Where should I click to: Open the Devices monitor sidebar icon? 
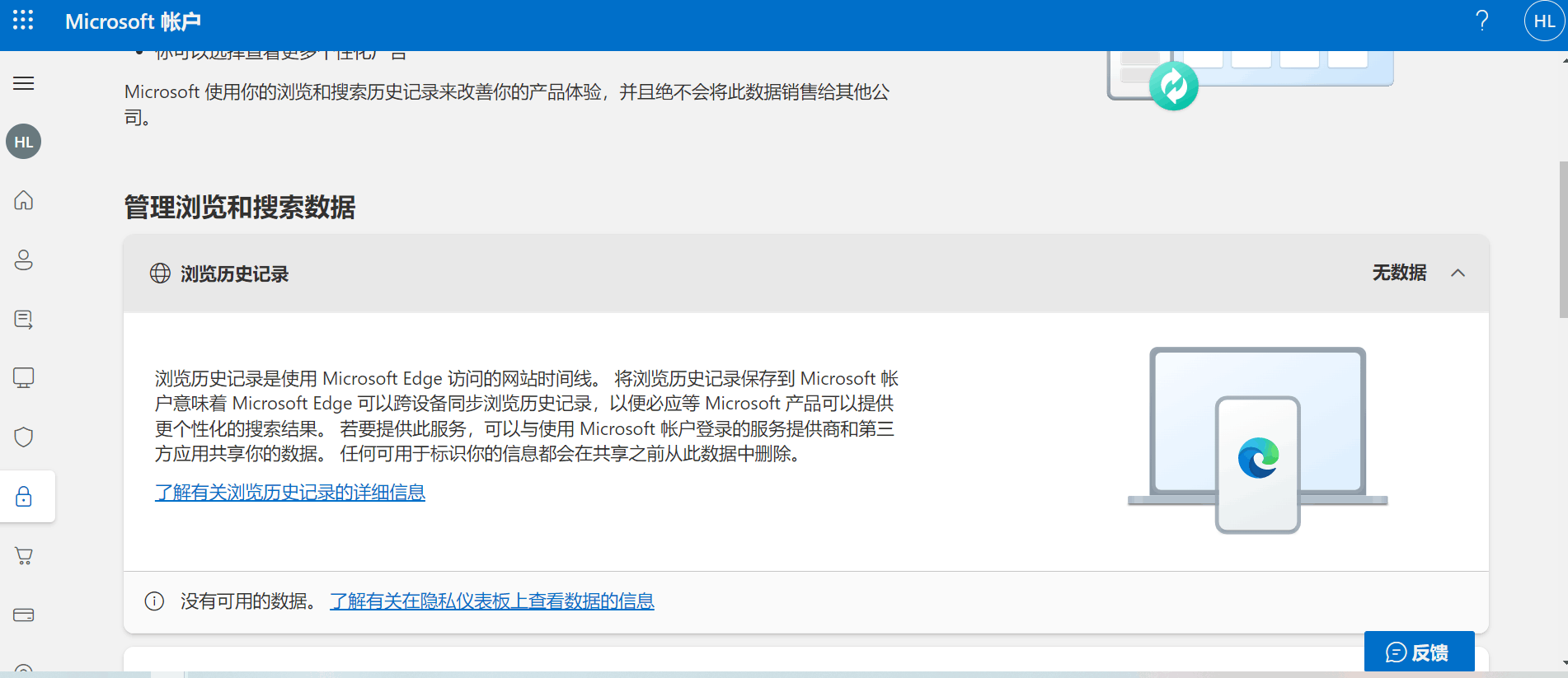[x=24, y=378]
